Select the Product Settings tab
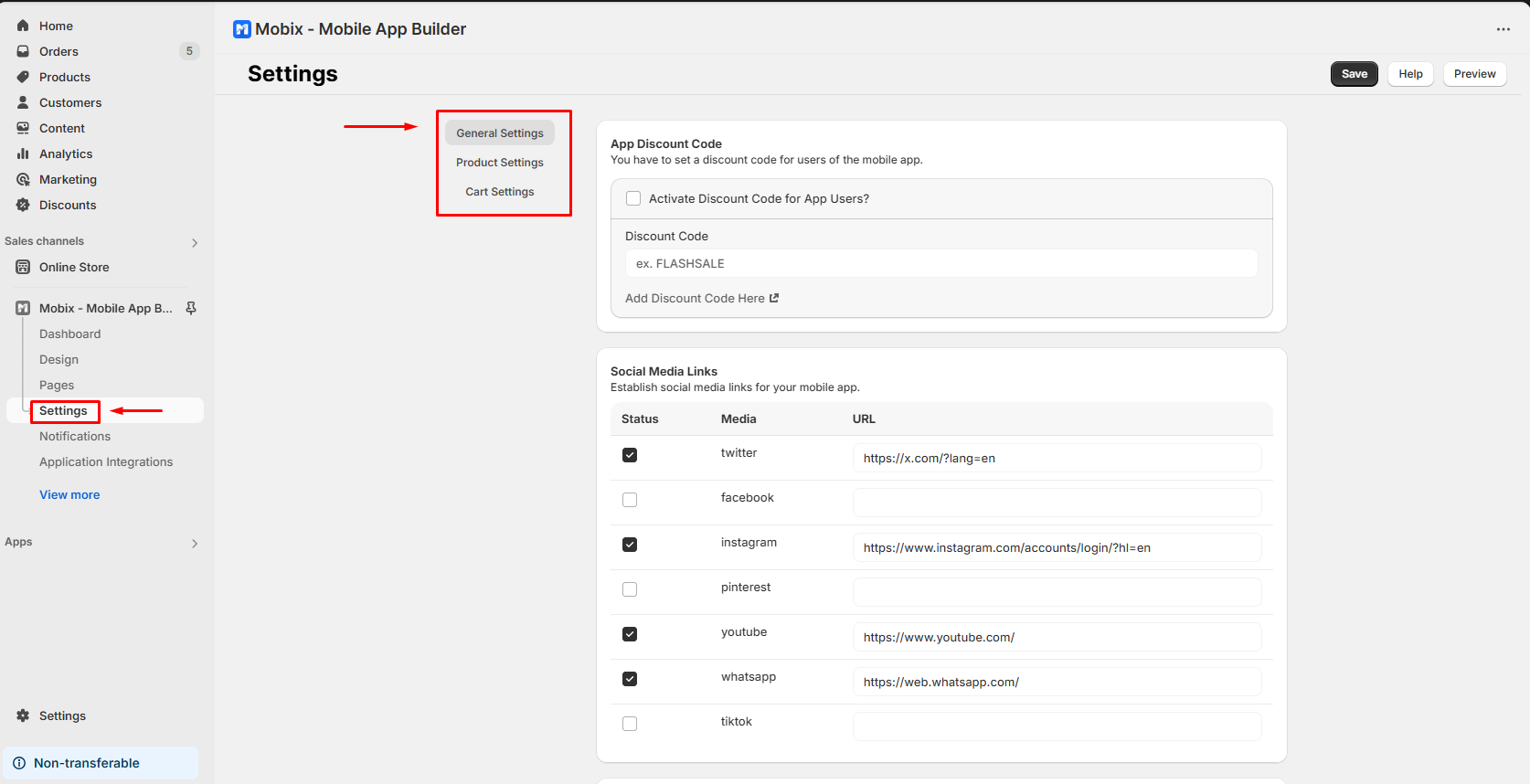Image resolution: width=1530 pixels, height=784 pixels. (500, 163)
